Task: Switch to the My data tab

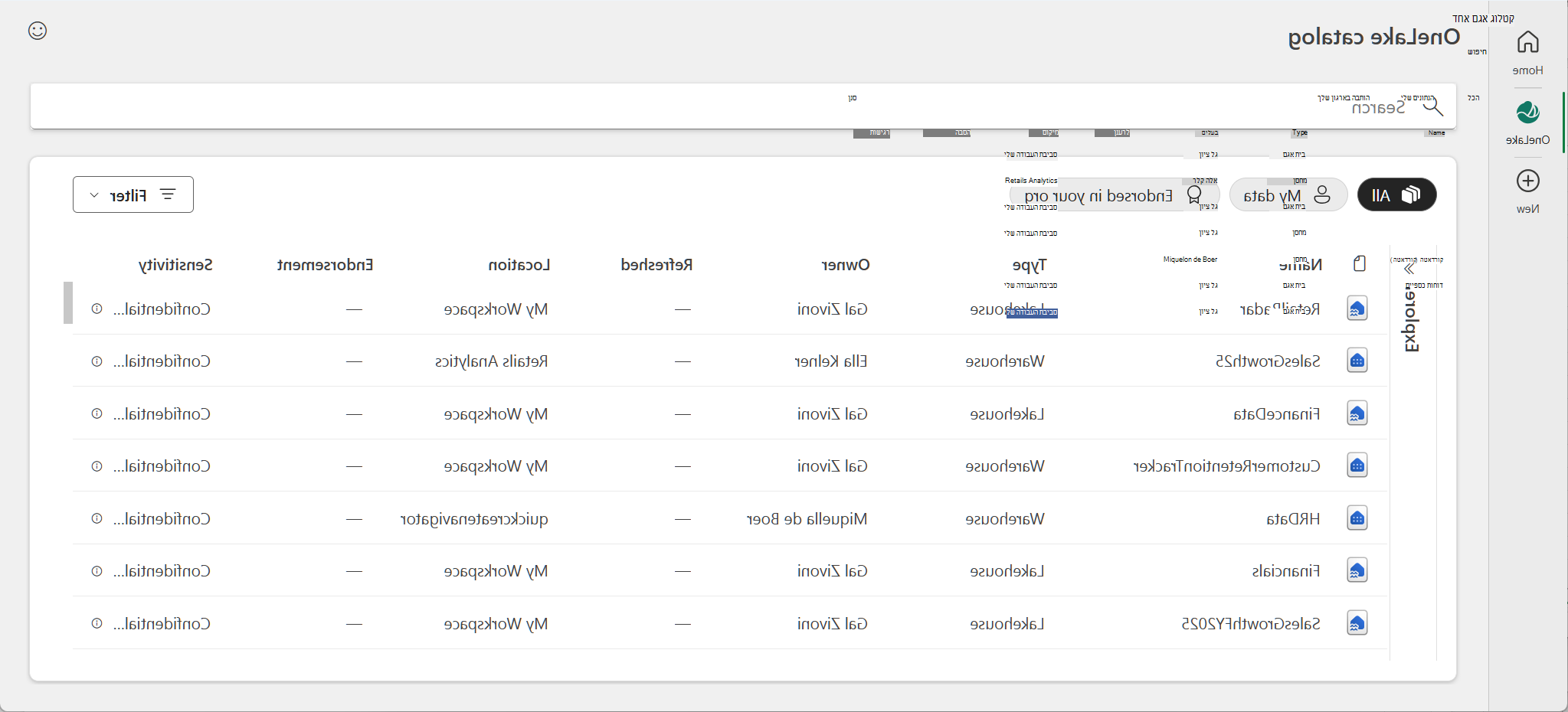Action: (x=1288, y=195)
